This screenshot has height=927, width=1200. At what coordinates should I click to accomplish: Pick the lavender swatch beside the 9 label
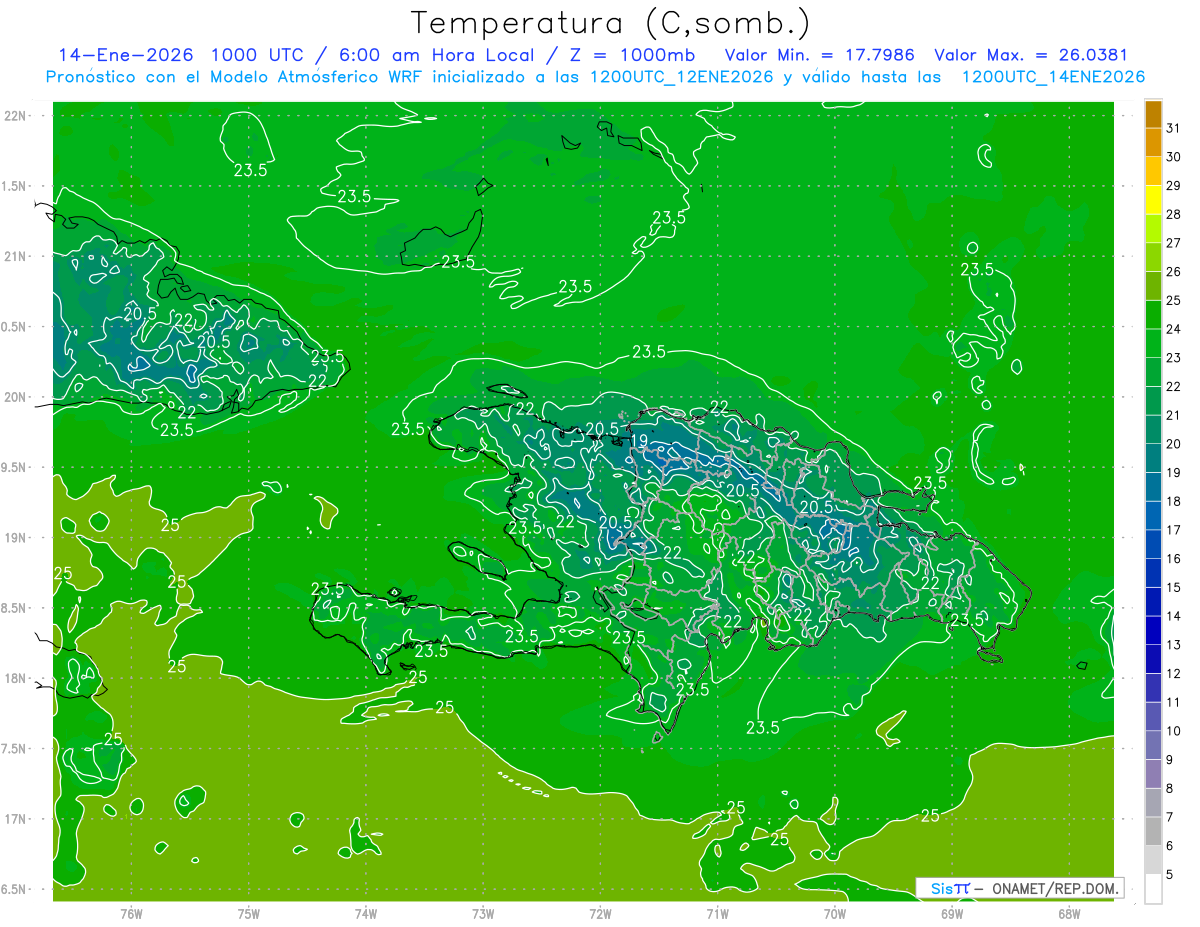(x=1153, y=774)
